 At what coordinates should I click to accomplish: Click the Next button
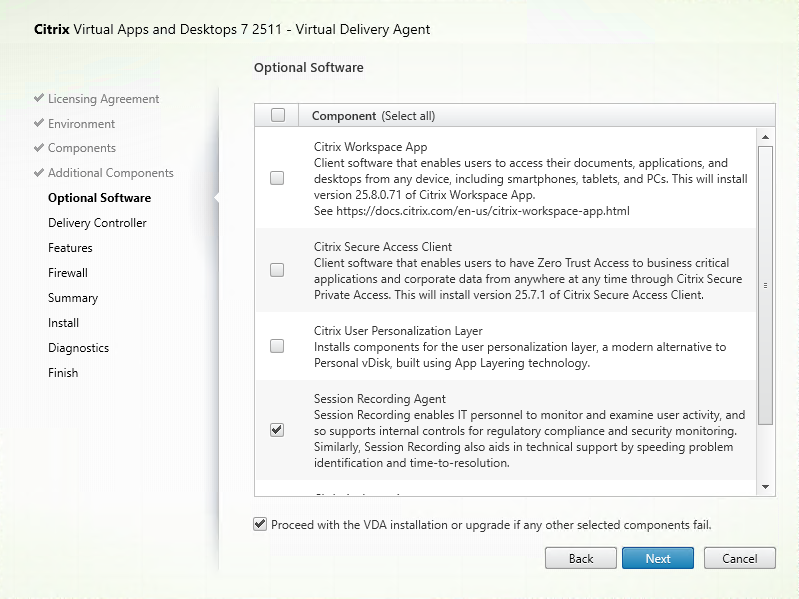click(657, 558)
